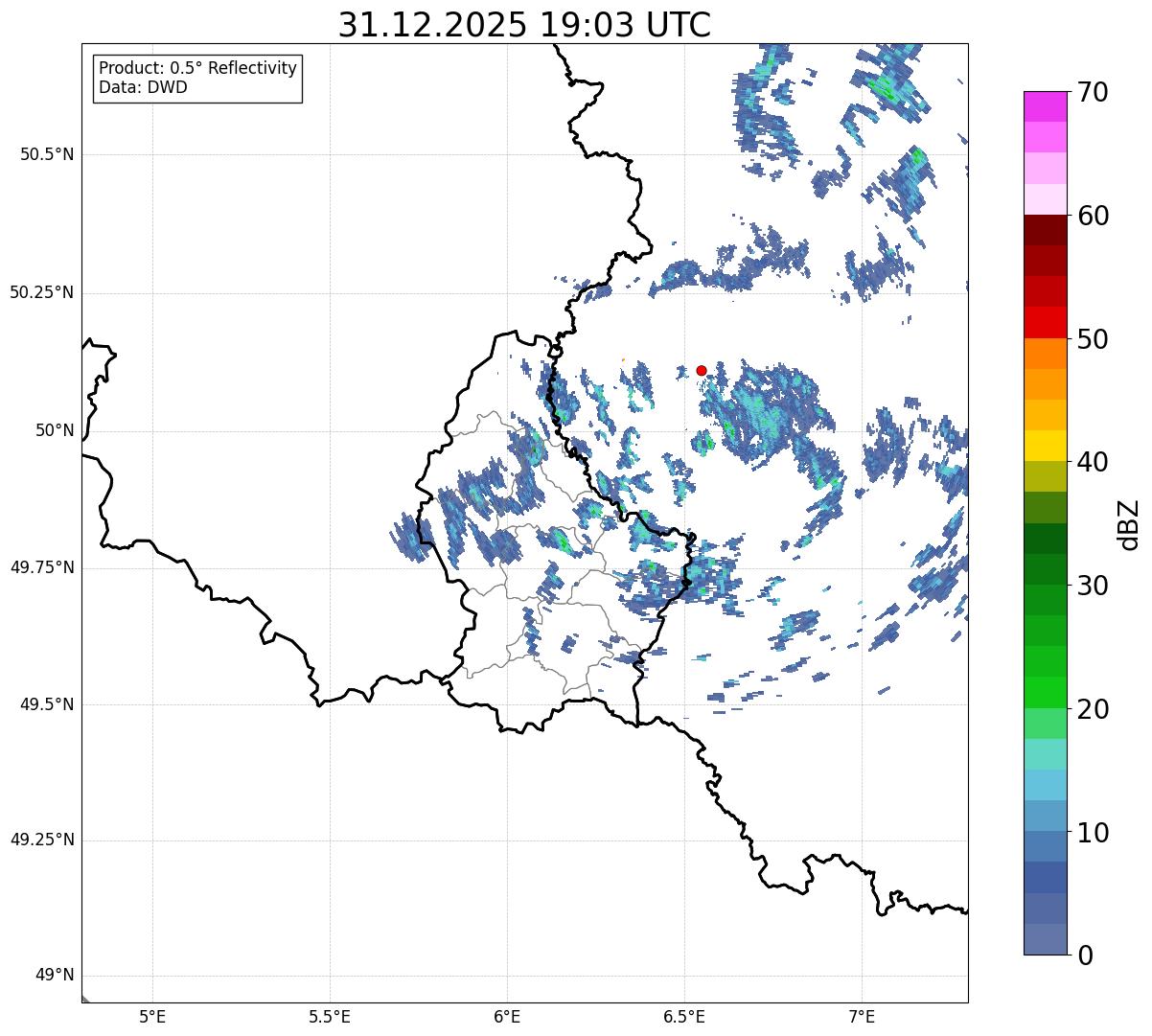Click the colorbar tick value 60
Viewport: 1152px width, 1036px height.
pyautogui.click(x=1093, y=217)
